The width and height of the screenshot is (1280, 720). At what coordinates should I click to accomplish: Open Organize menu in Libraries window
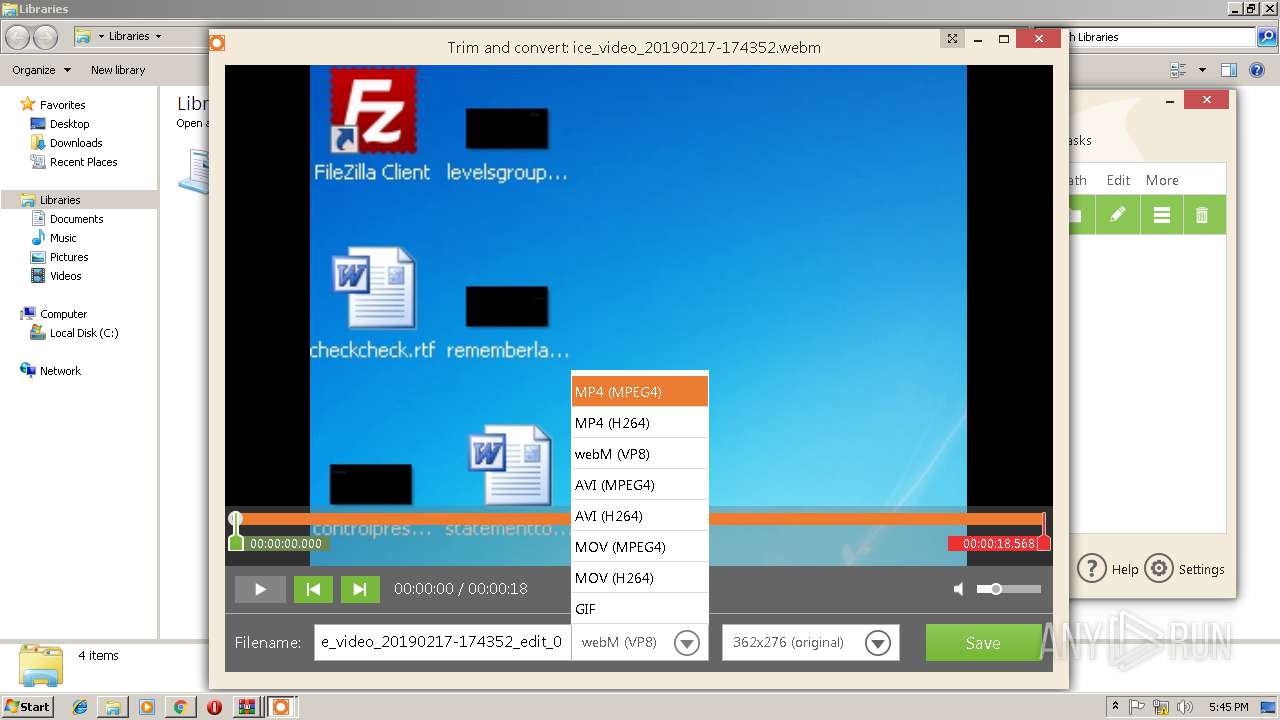(41, 70)
